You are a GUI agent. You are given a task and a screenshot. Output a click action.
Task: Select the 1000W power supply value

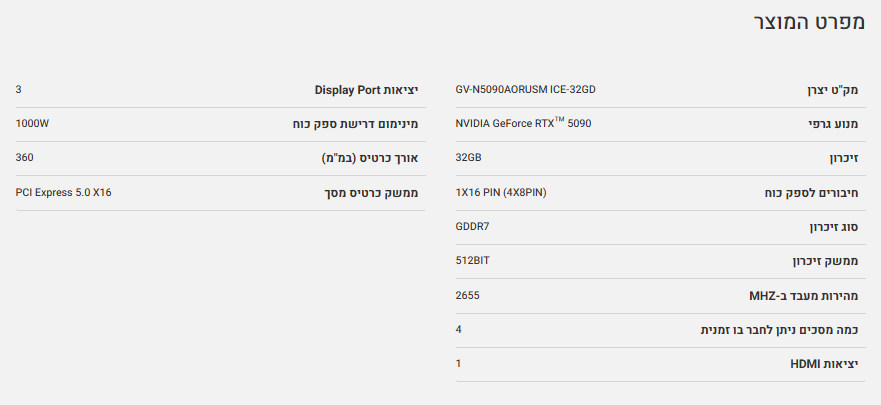(33, 124)
